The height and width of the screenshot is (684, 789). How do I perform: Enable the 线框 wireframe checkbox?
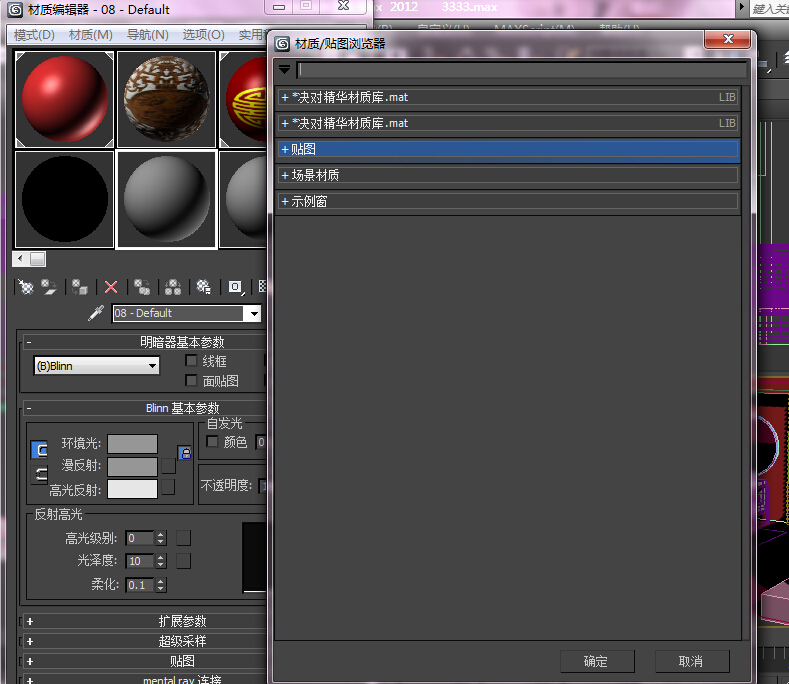(x=192, y=361)
